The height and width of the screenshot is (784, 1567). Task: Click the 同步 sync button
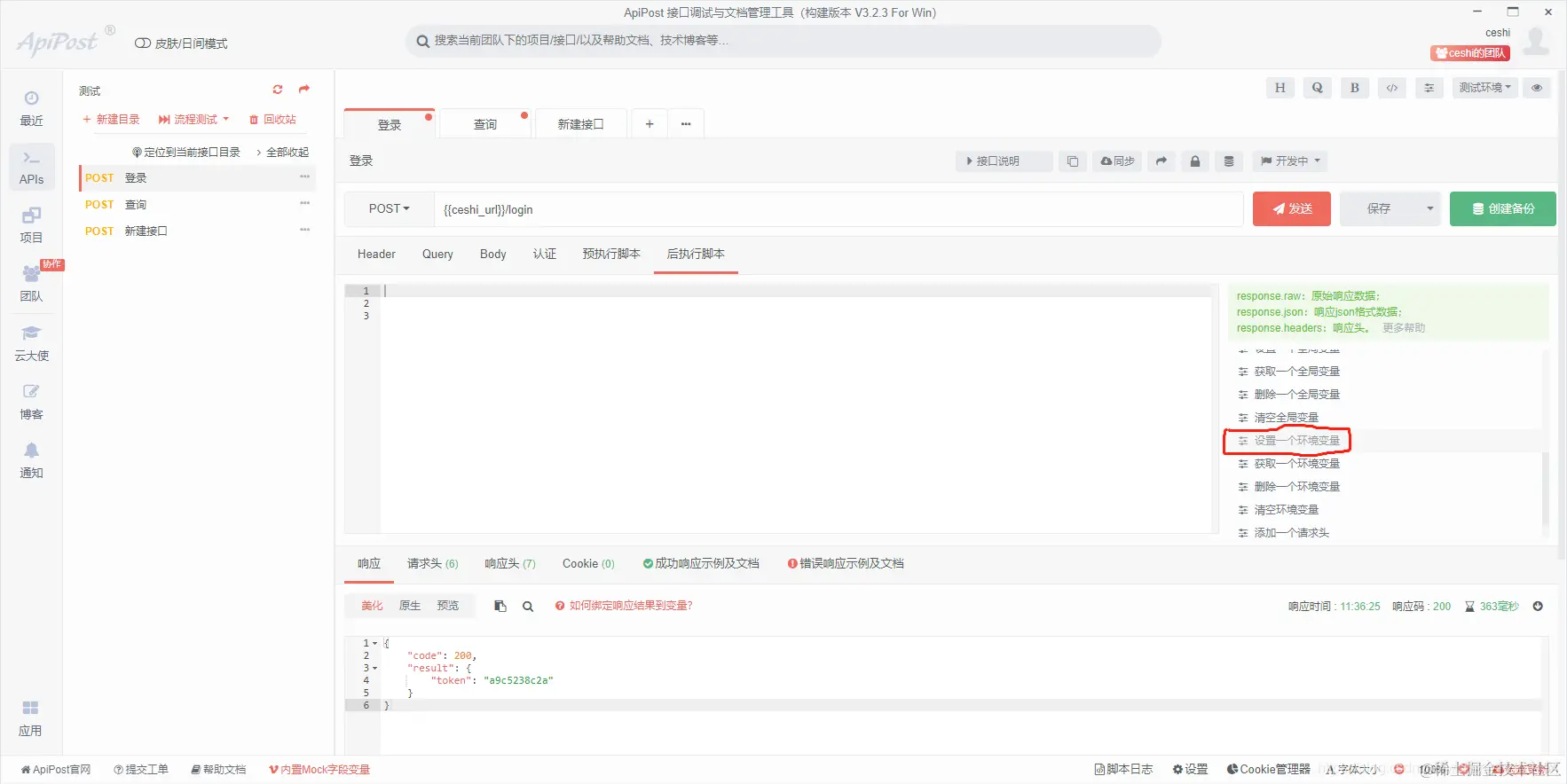[1117, 161]
